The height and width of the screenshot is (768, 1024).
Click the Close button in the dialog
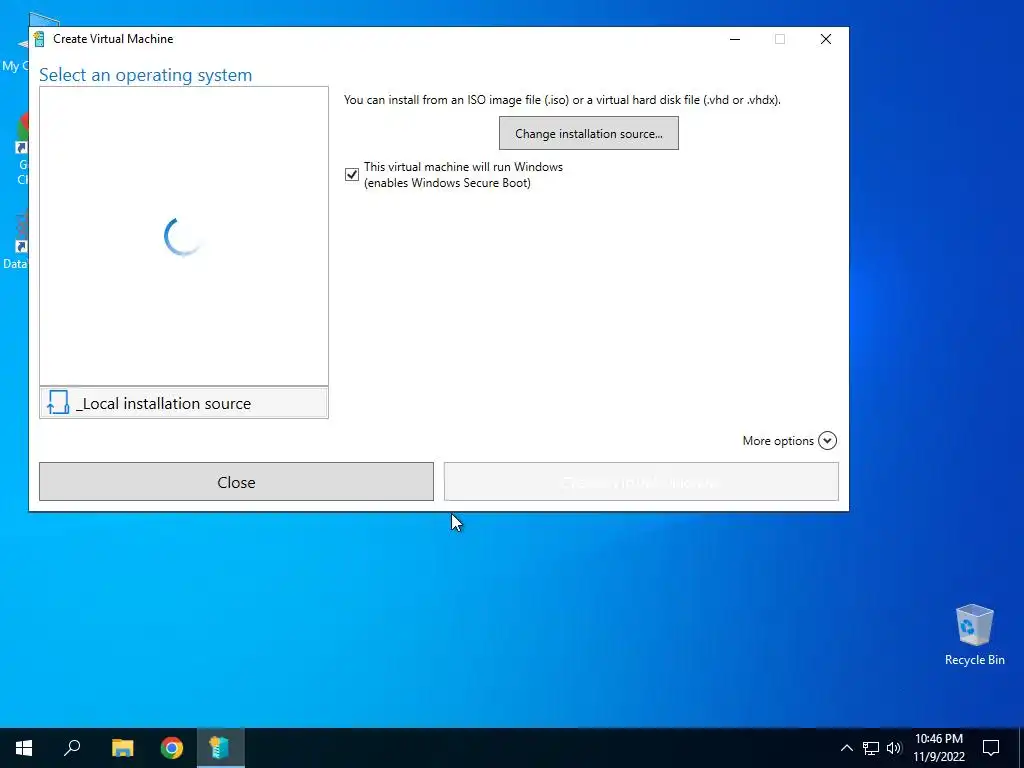pos(236,482)
